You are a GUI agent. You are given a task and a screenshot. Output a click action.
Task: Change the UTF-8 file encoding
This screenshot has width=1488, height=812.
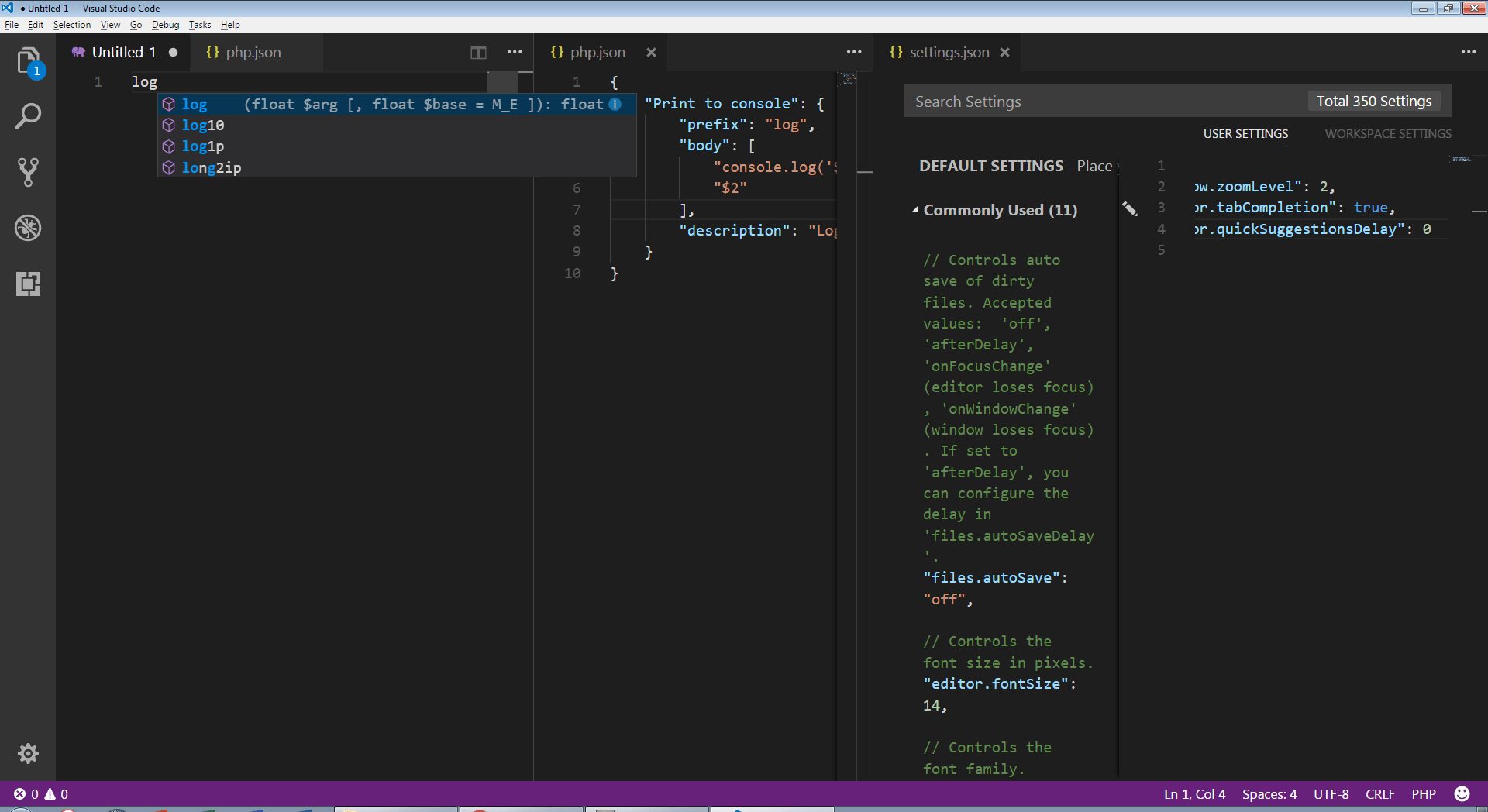(x=1331, y=794)
